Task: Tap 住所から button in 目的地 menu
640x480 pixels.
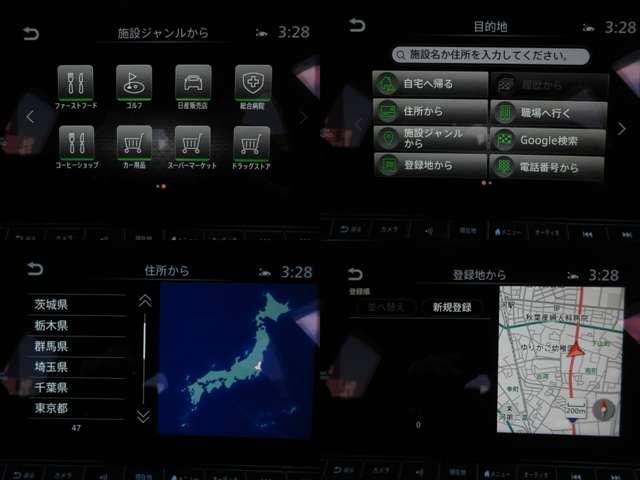Action: [x=431, y=111]
